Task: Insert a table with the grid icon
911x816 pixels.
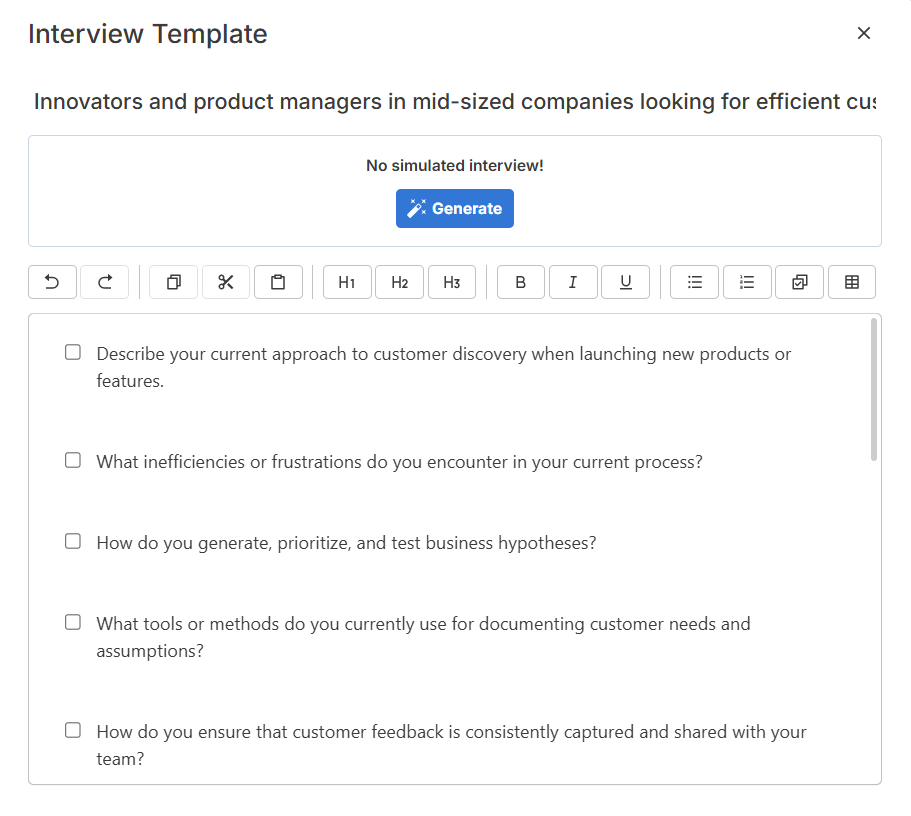Action: (x=852, y=282)
